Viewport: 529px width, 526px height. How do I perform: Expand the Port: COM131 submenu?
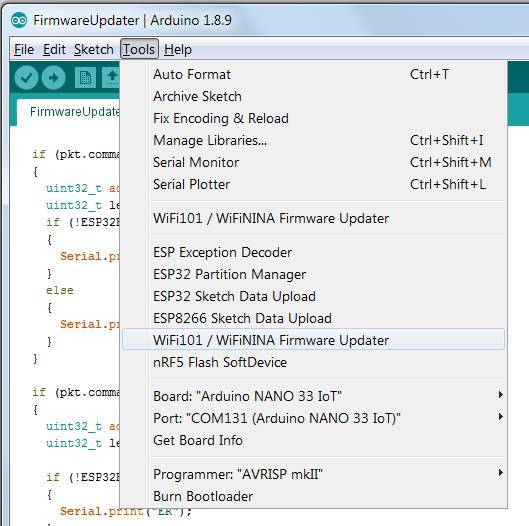click(314, 418)
